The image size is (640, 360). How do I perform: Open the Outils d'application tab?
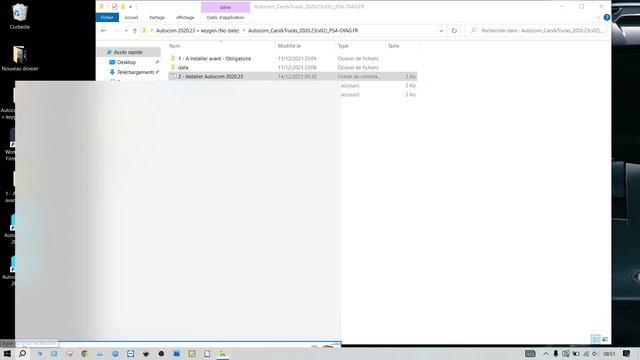tap(225, 18)
